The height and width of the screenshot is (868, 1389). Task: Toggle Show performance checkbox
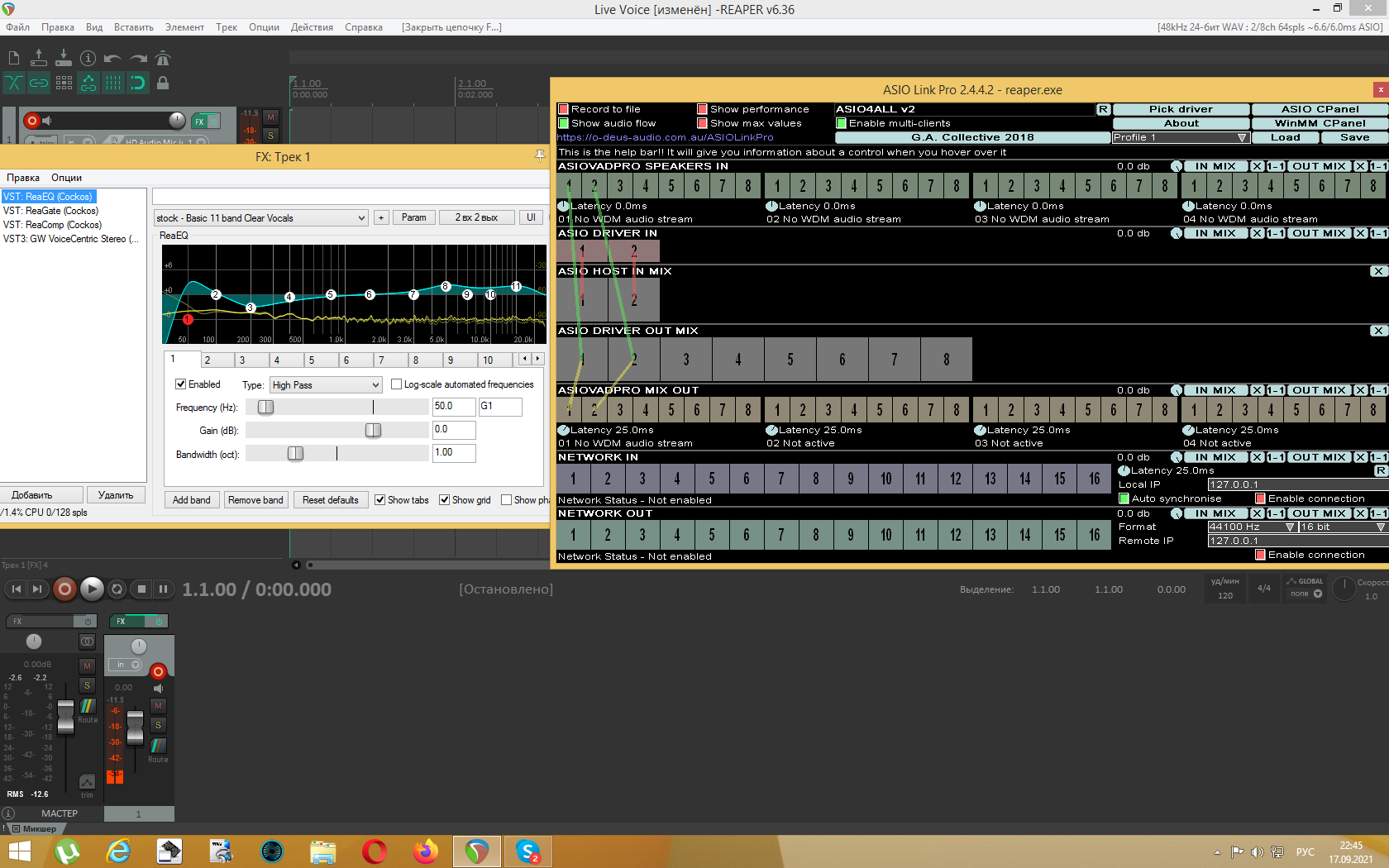702,109
